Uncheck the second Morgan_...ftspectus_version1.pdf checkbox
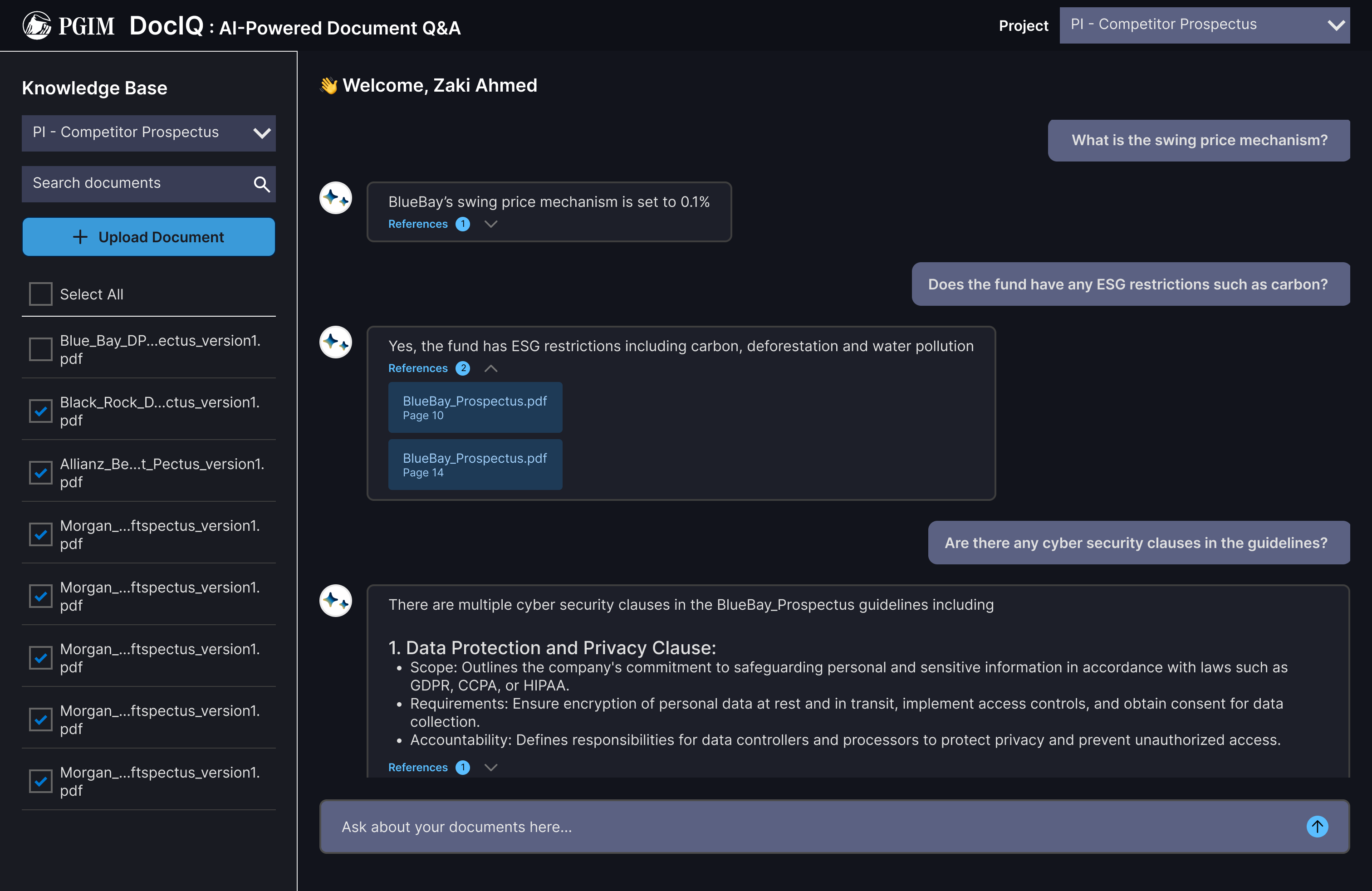Viewport: 1372px width, 891px height. click(x=41, y=596)
